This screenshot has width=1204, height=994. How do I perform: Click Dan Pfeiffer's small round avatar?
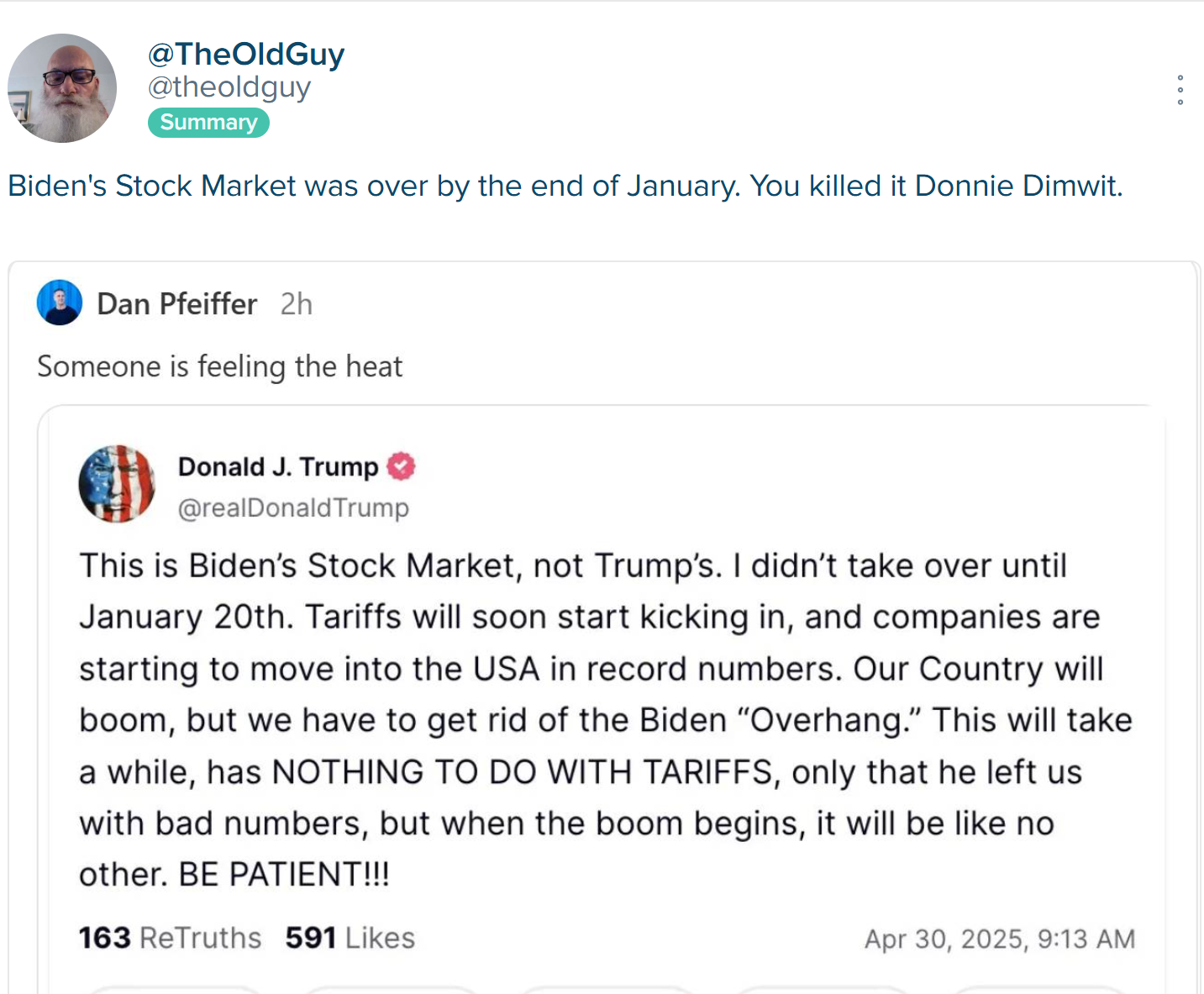pos(60,302)
